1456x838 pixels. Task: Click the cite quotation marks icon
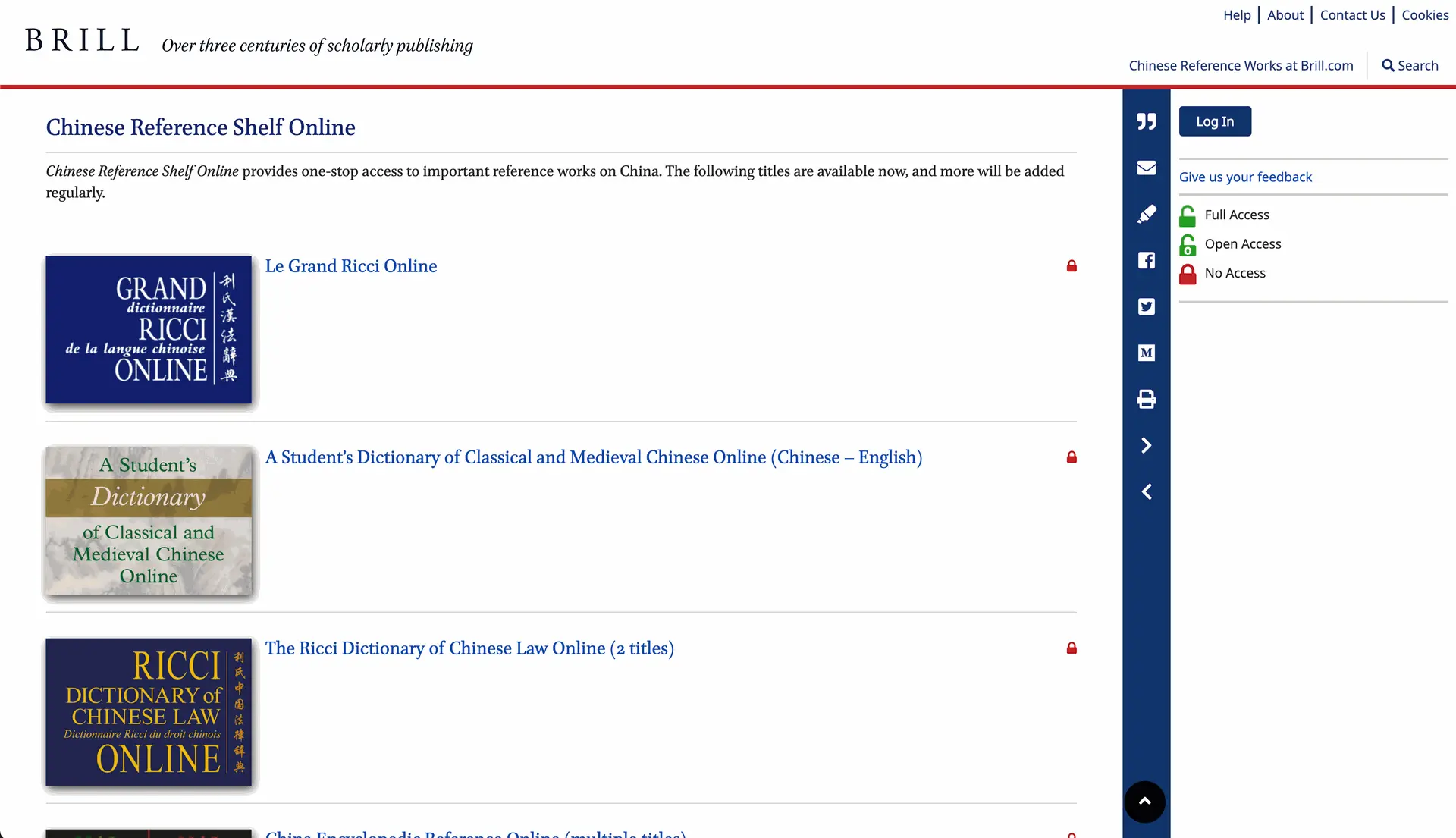coord(1146,121)
